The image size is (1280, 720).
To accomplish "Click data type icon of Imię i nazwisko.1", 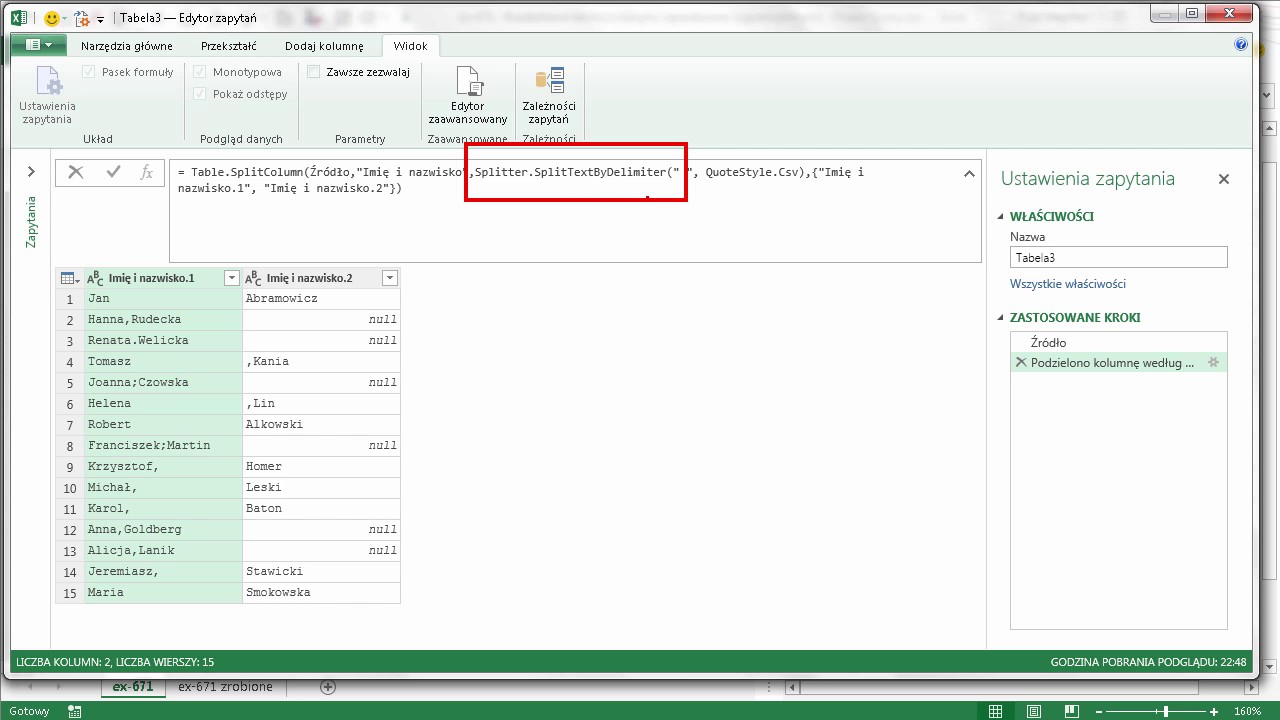I will [96, 278].
